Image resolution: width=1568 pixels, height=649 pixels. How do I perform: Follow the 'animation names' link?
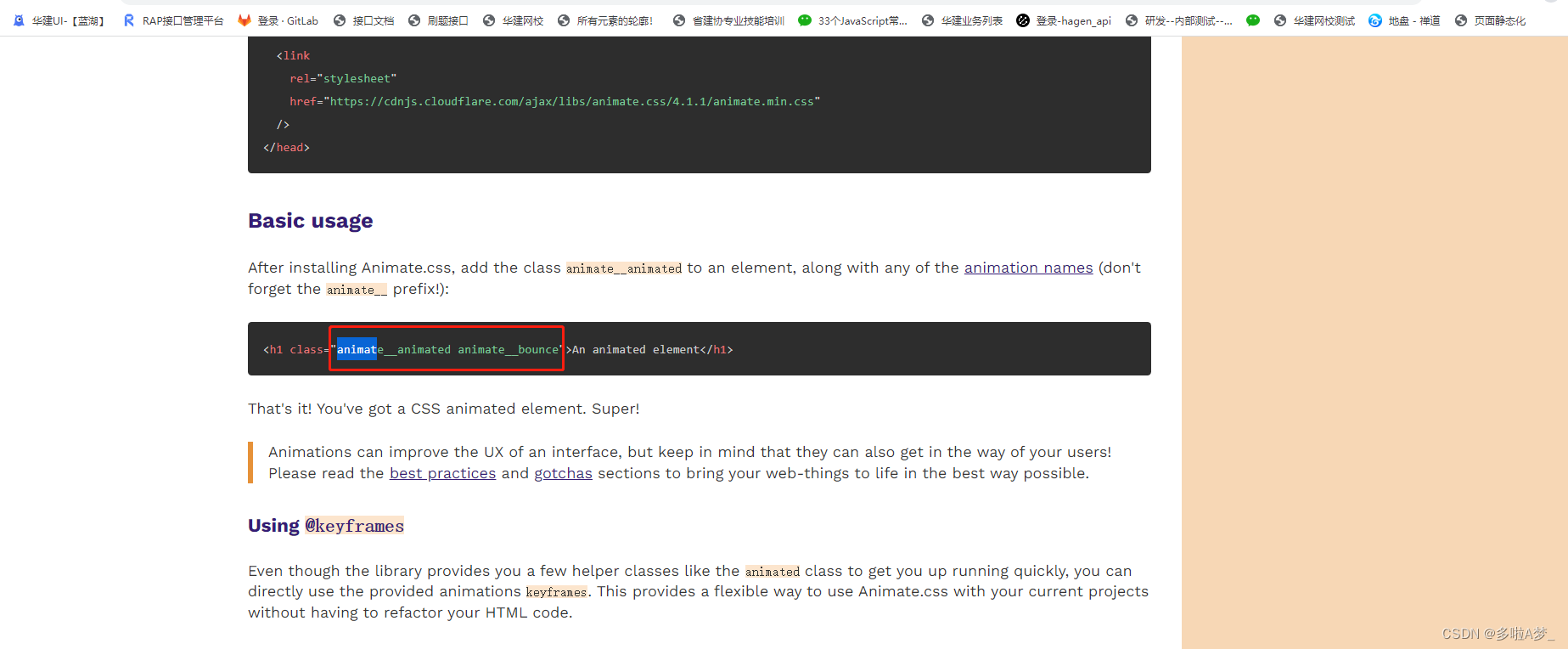pos(1028,268)
